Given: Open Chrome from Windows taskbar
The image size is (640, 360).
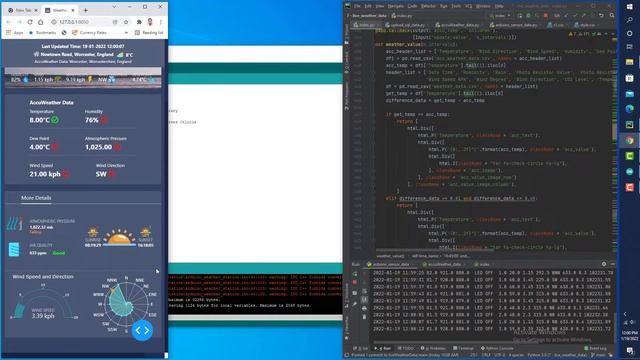Looking at the screenshot, I should (x=629, y=140).
